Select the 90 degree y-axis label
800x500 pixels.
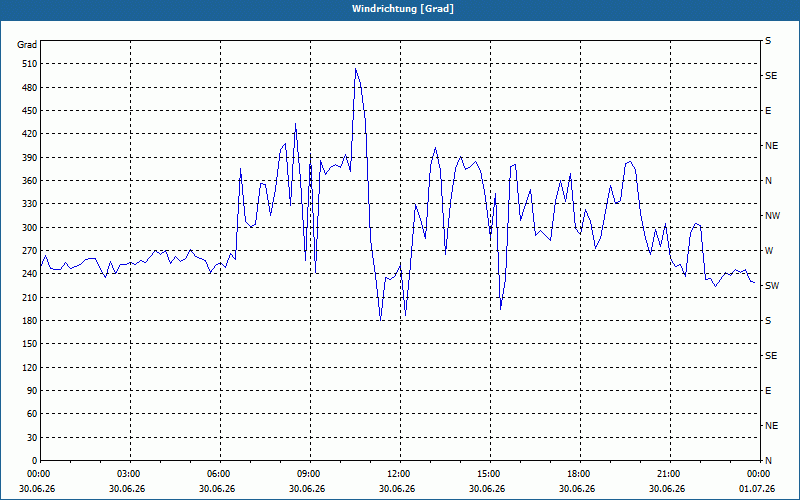coord(32,391)
